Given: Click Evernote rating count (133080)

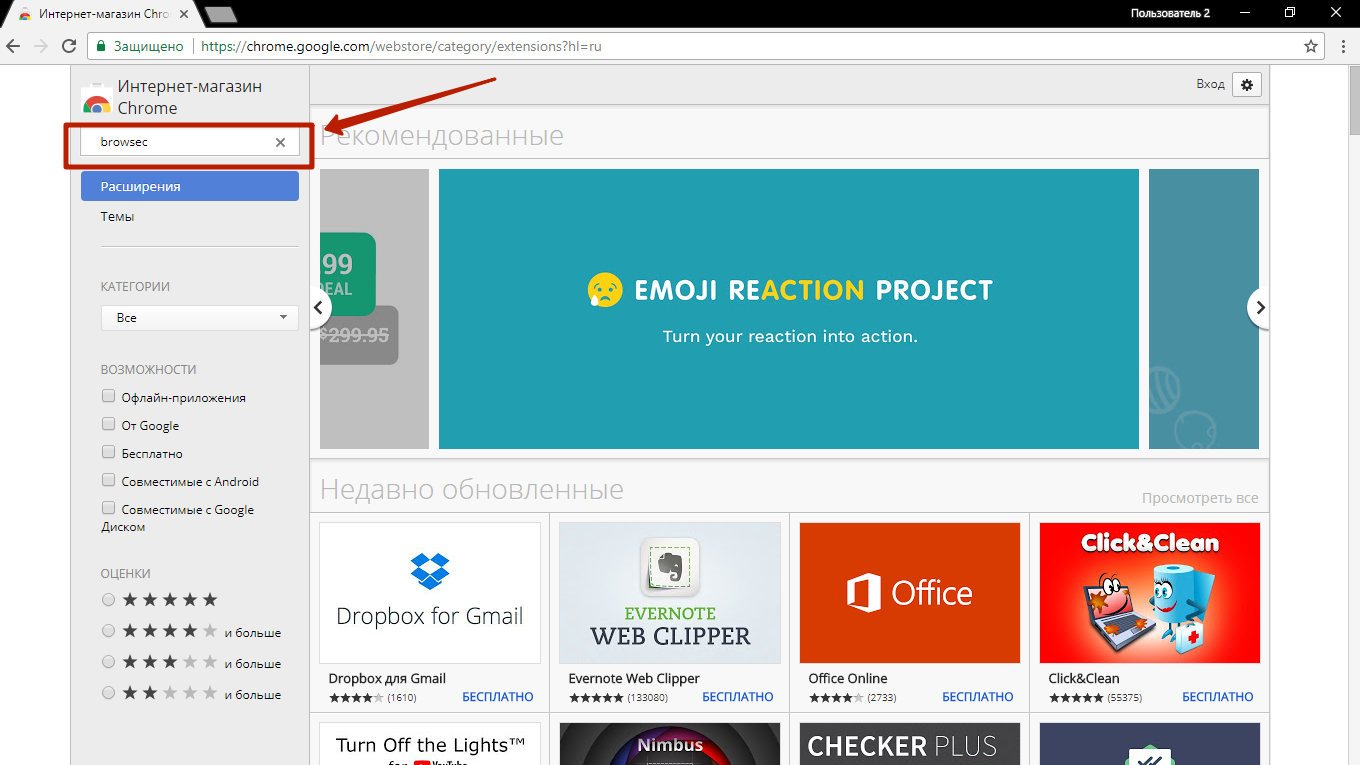Looking at the screenshot, I should tap(647, 697).
